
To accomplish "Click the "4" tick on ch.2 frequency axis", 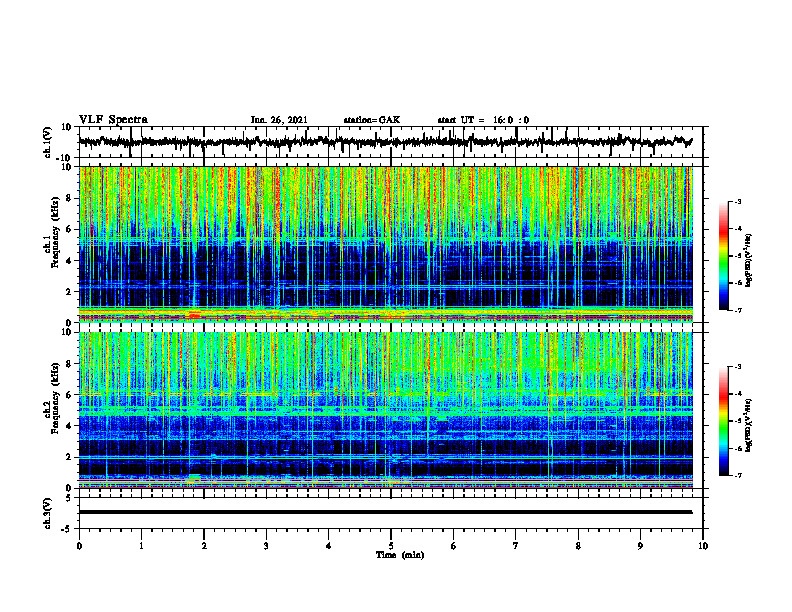I will [x=69, y=426].
